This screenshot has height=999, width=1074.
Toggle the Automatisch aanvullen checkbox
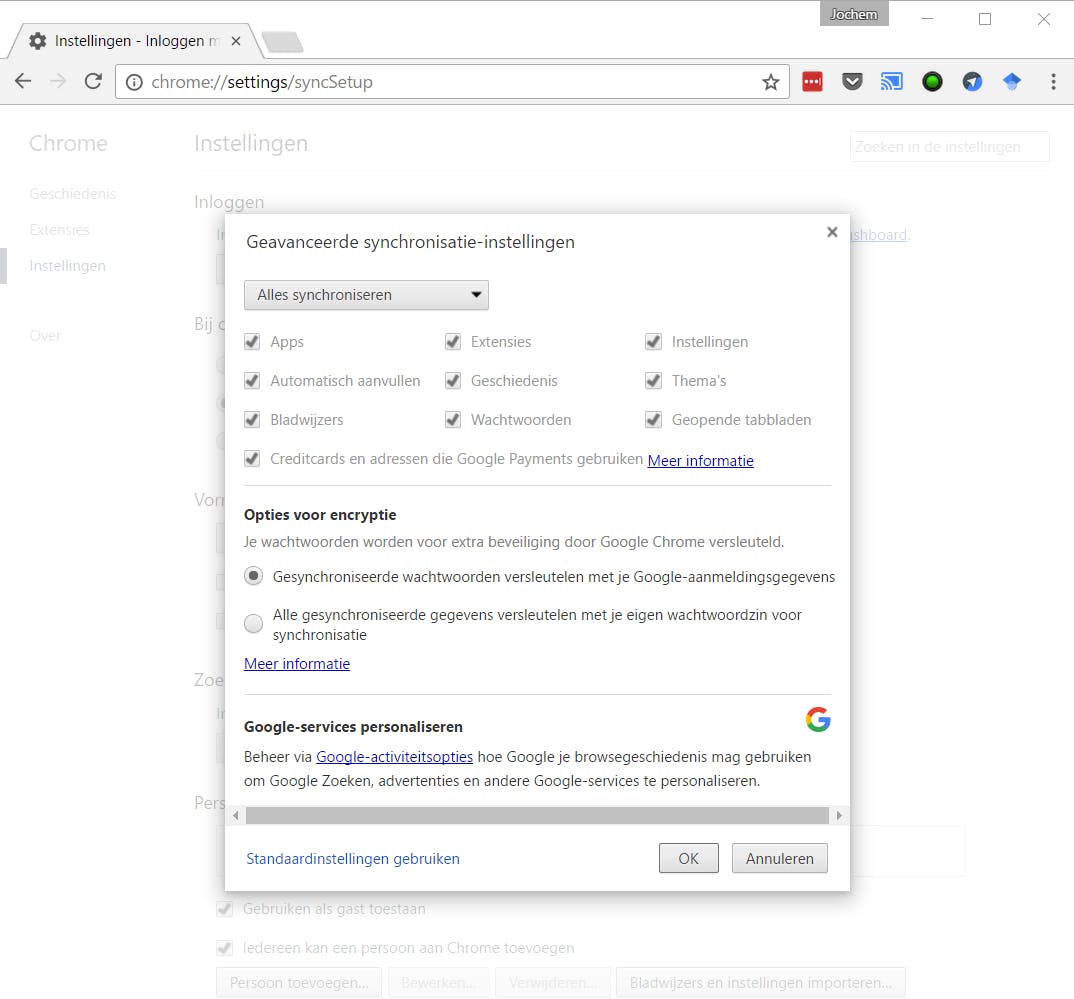(252, 381)
